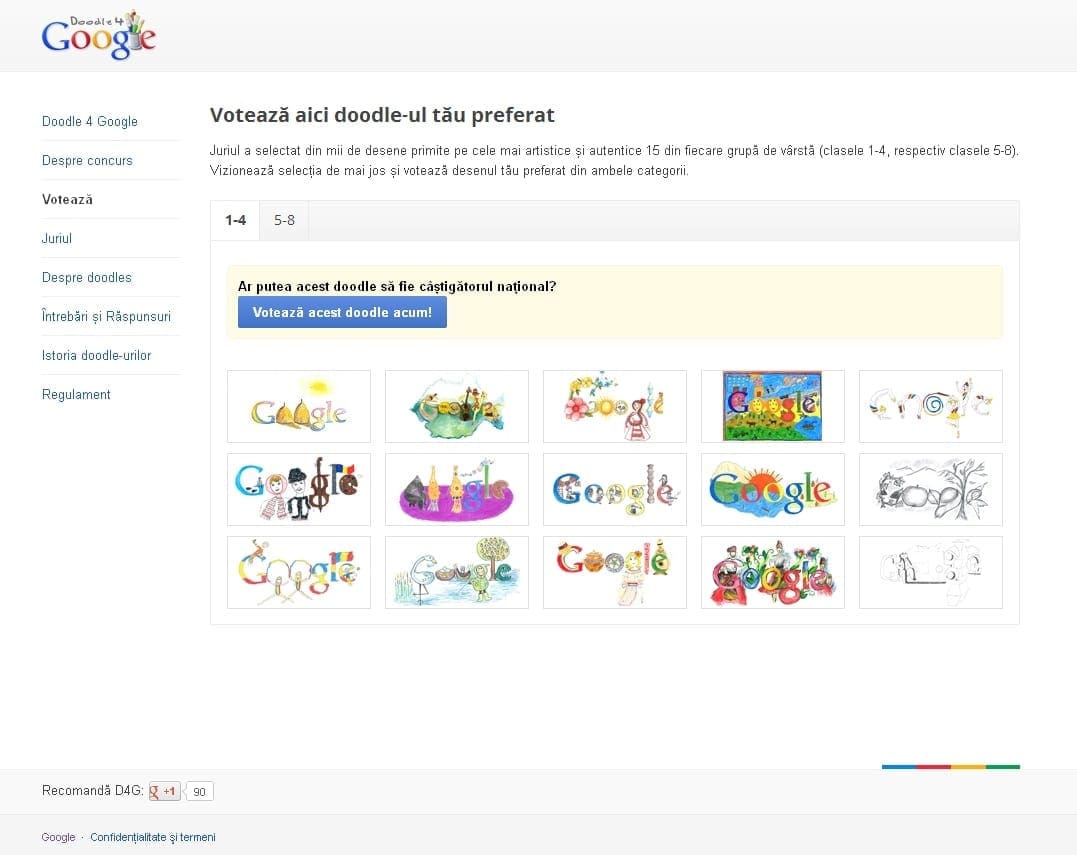Click the Regulament sidebar link
1077x855 pixels.
point(76,394)
